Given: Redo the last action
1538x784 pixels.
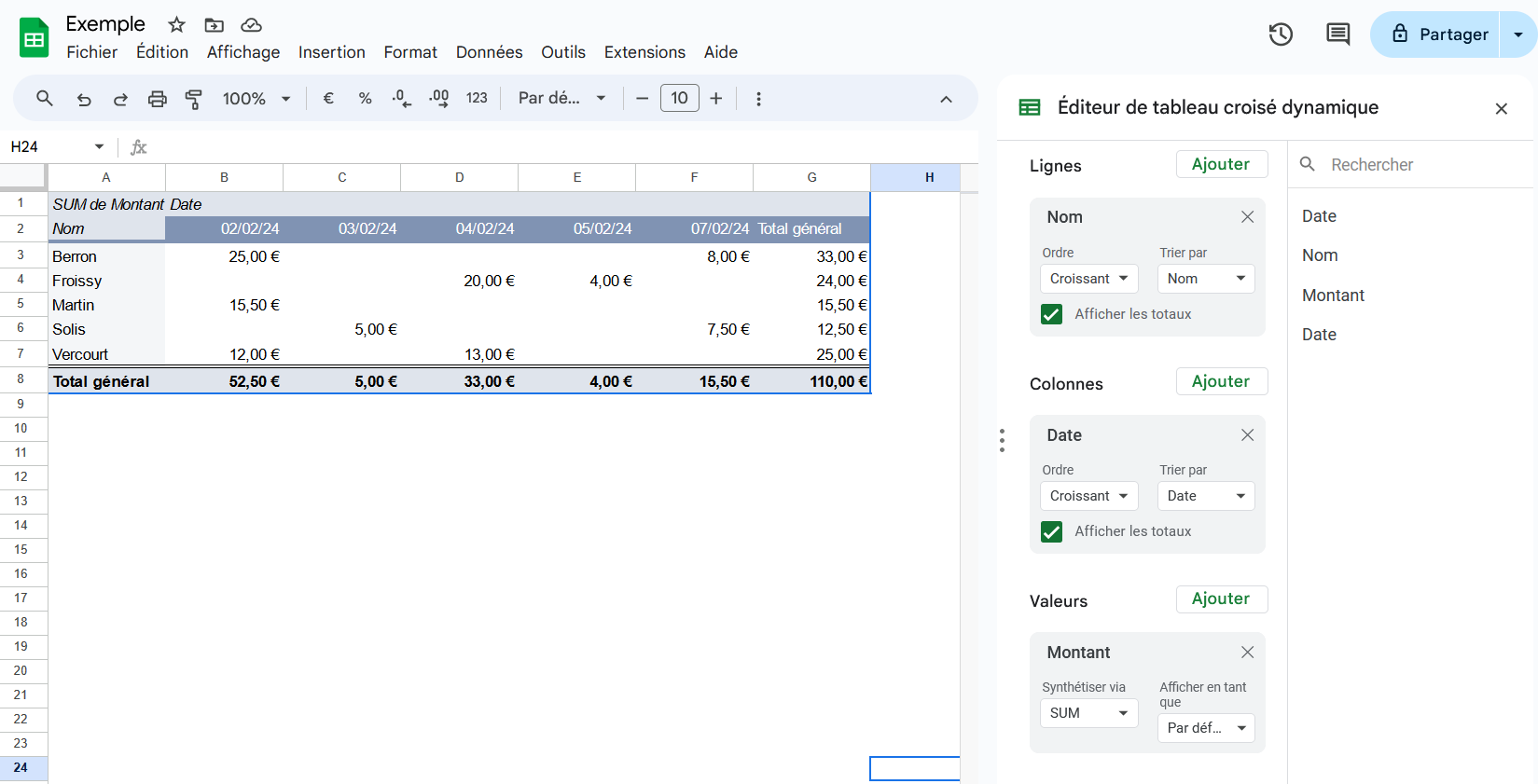Looking at the screenshot, I should click(x=120, y=98).
